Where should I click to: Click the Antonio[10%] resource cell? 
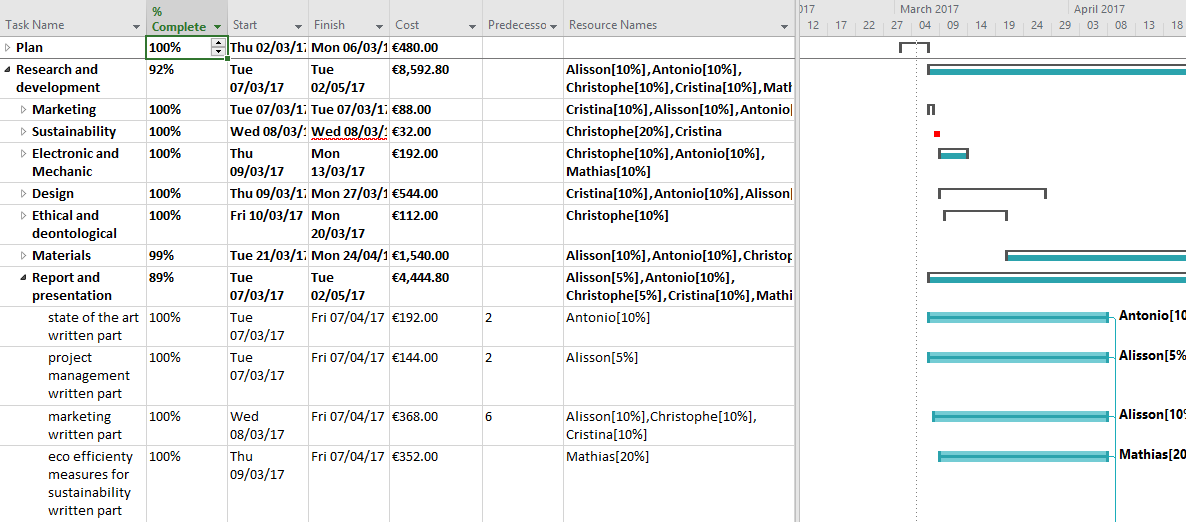[x=608, y=317]
